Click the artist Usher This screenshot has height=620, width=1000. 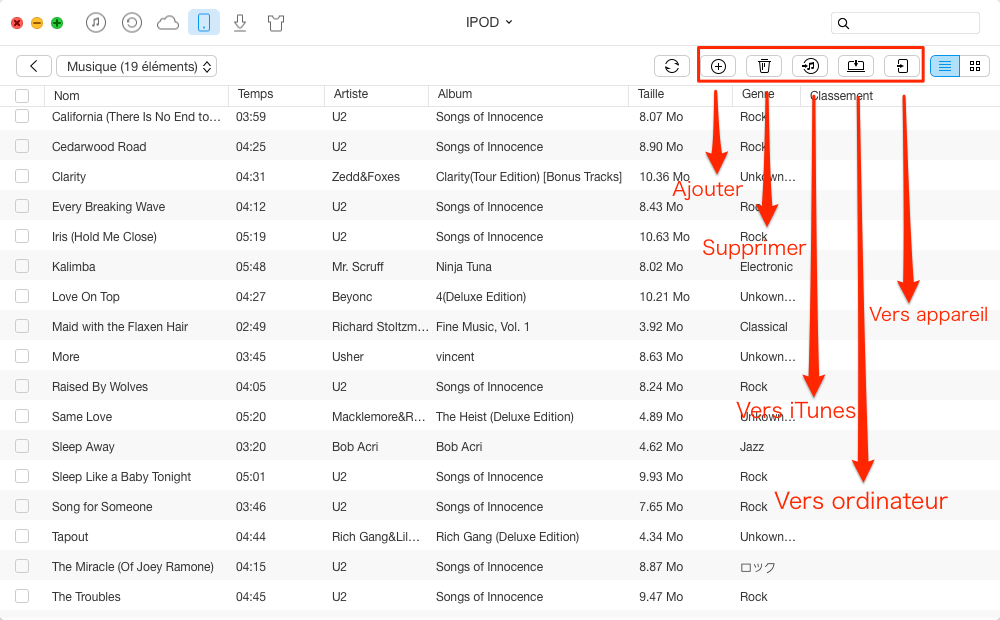tap(348, 357)
